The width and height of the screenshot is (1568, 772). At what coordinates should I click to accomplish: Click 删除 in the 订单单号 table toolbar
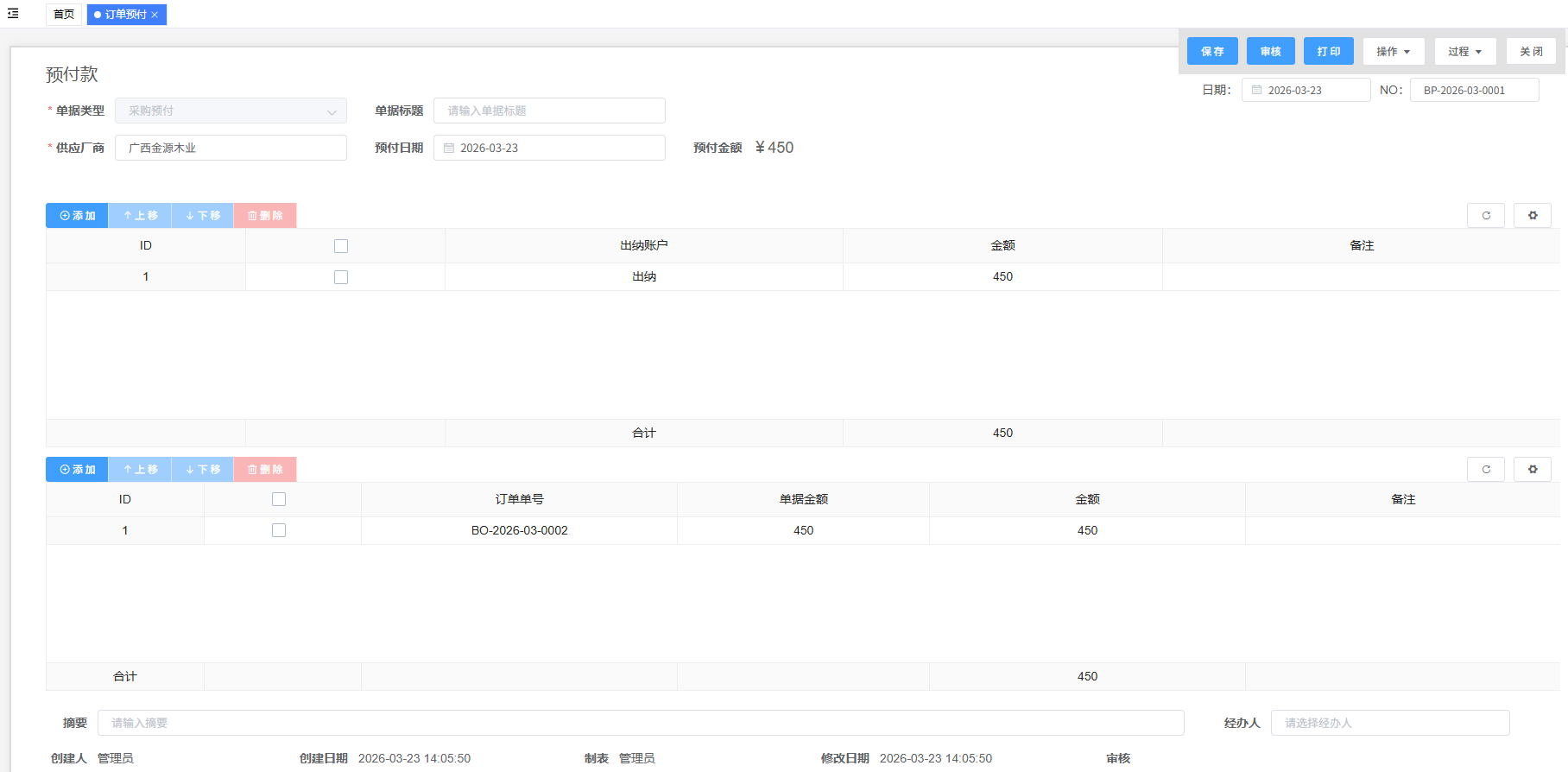tap(265, 470)
